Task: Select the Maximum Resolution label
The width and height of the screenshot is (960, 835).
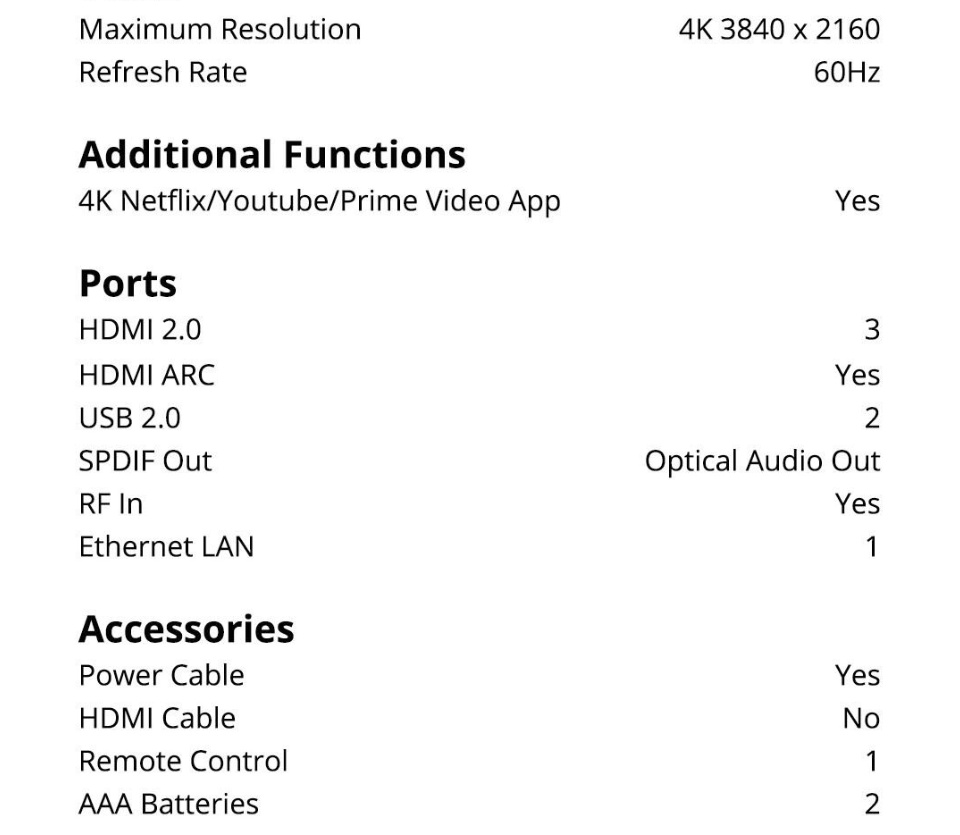Action: coord(220,29)
